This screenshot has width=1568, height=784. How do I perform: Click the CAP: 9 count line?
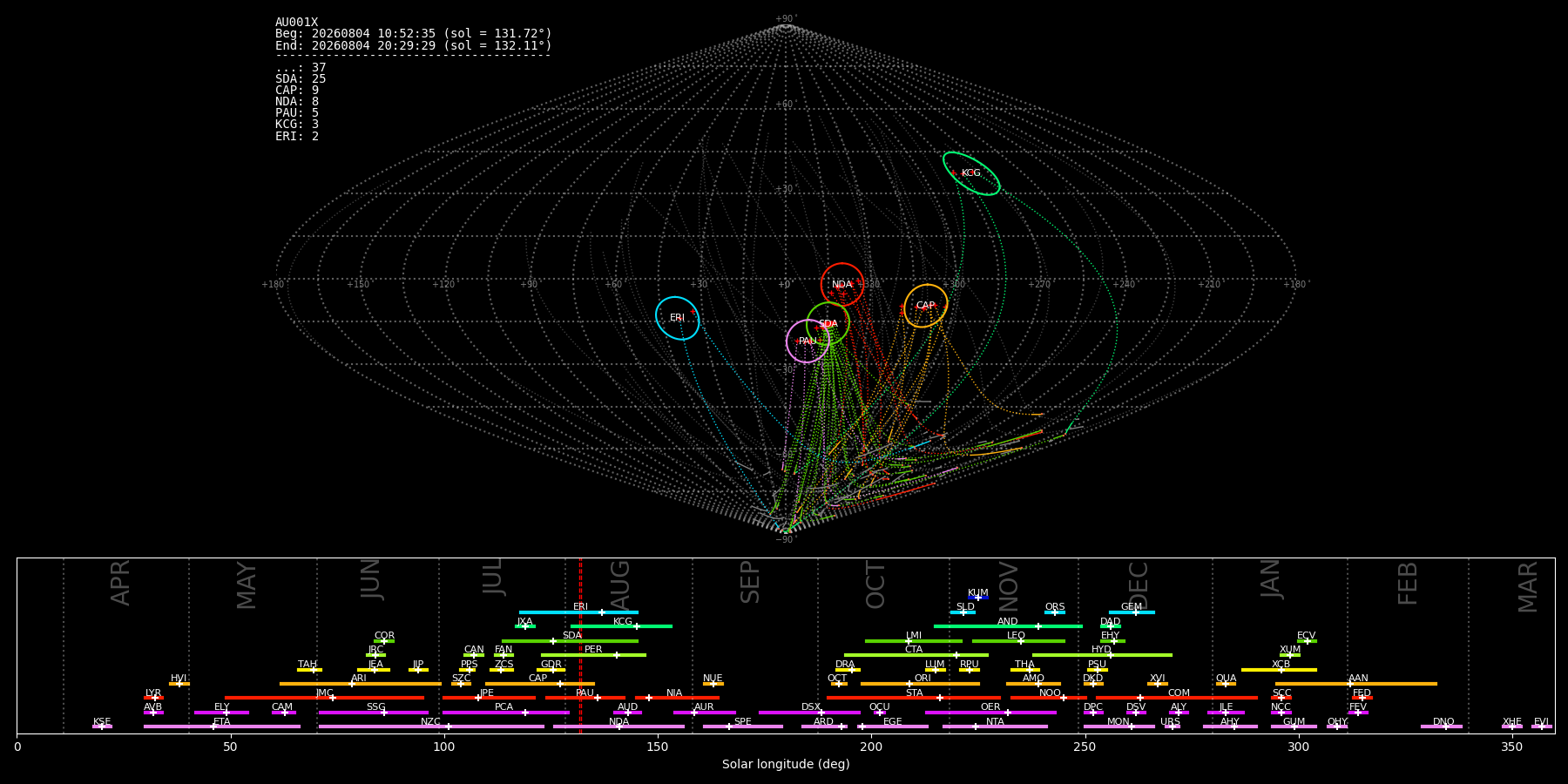pos(297,91)
